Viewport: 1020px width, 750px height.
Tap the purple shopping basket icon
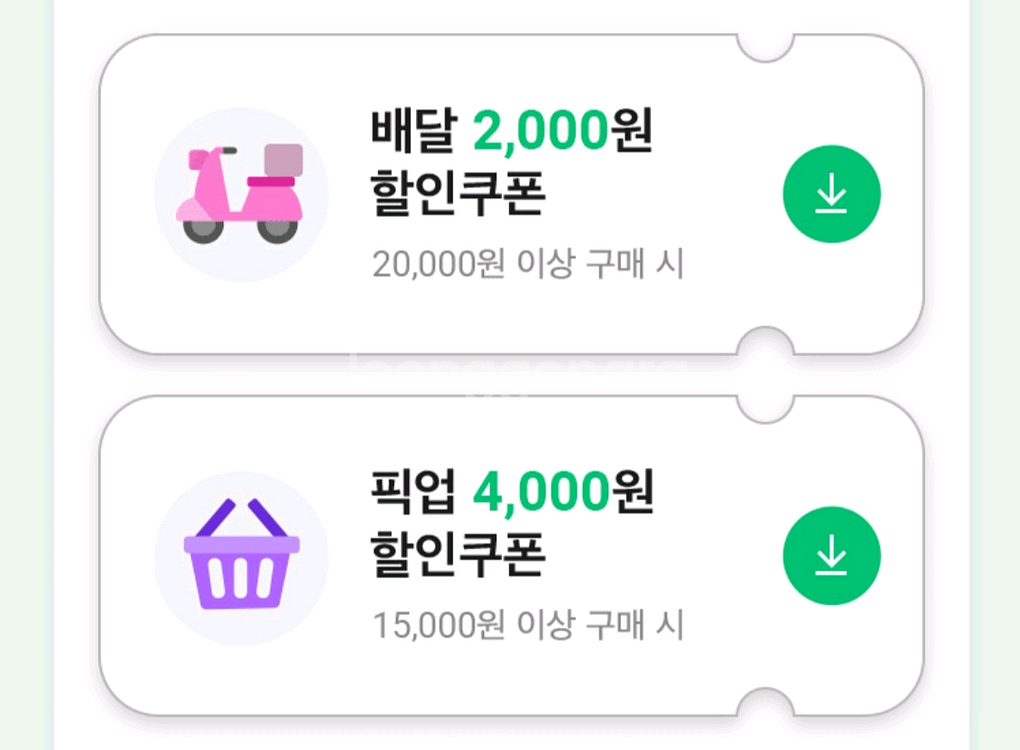click(x=241, y=556)
